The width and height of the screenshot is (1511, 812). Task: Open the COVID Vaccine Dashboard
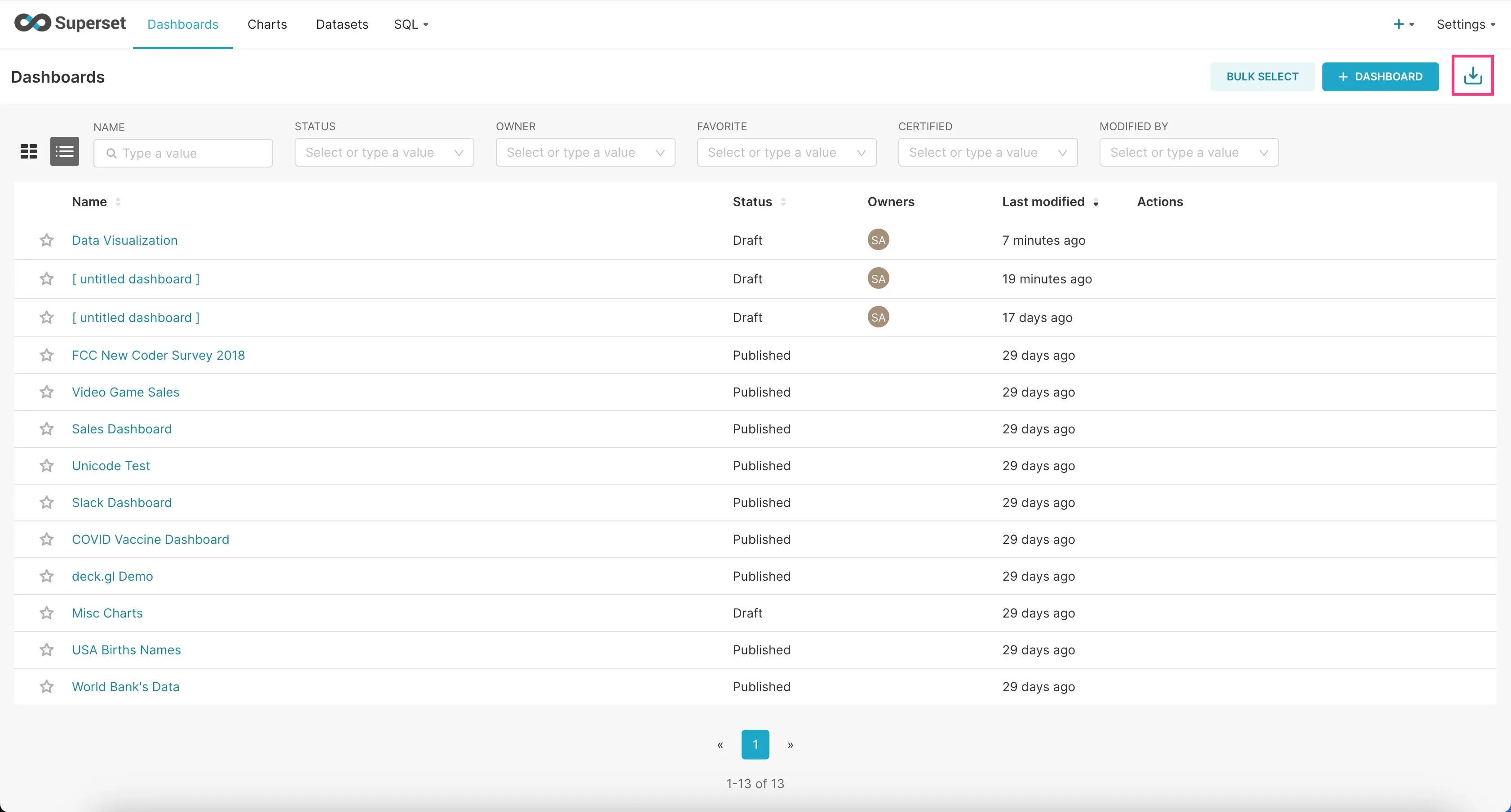[x=150, y=539]
